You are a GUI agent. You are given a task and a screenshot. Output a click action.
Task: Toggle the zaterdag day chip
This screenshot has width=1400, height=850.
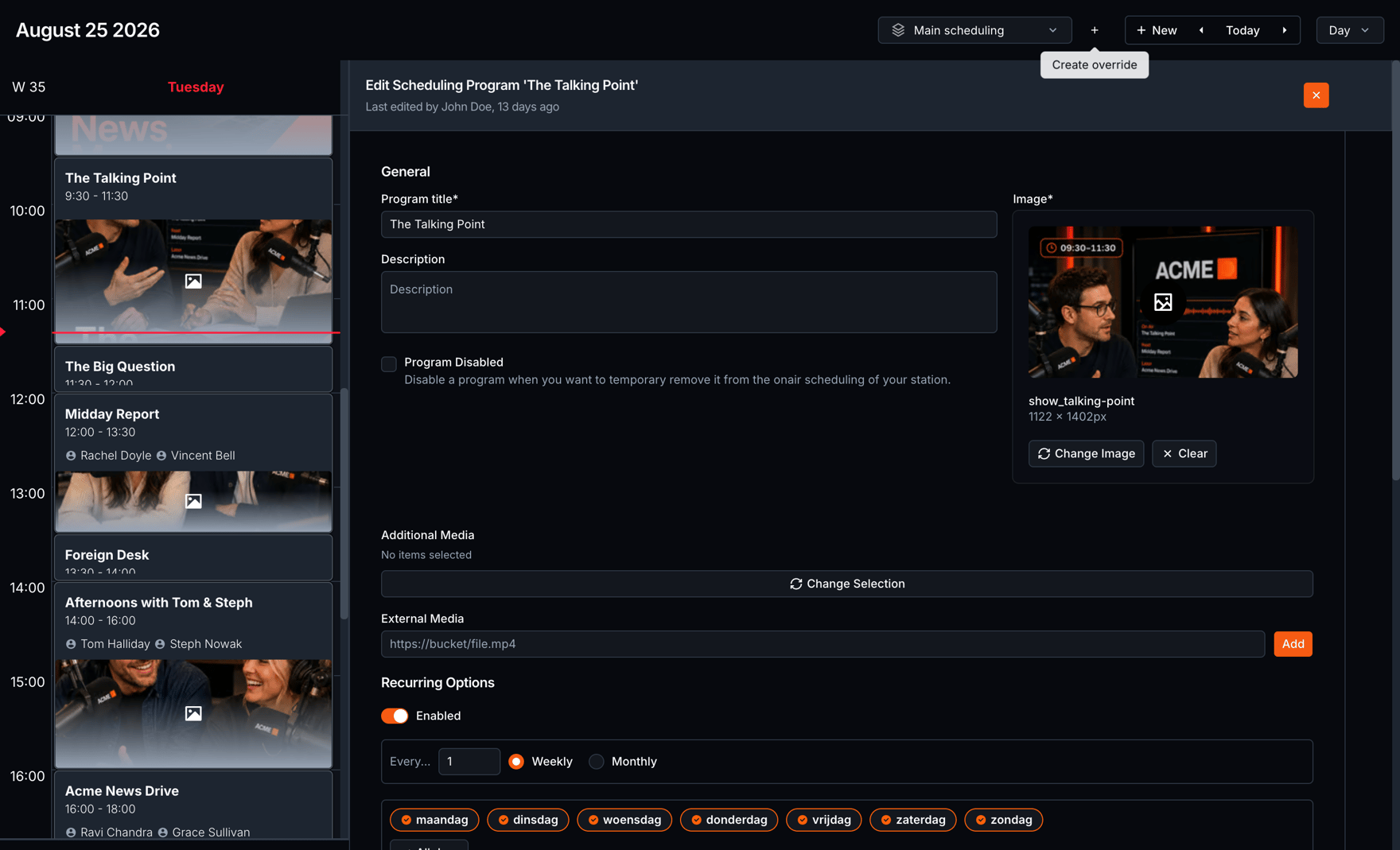tap(913, 820)
